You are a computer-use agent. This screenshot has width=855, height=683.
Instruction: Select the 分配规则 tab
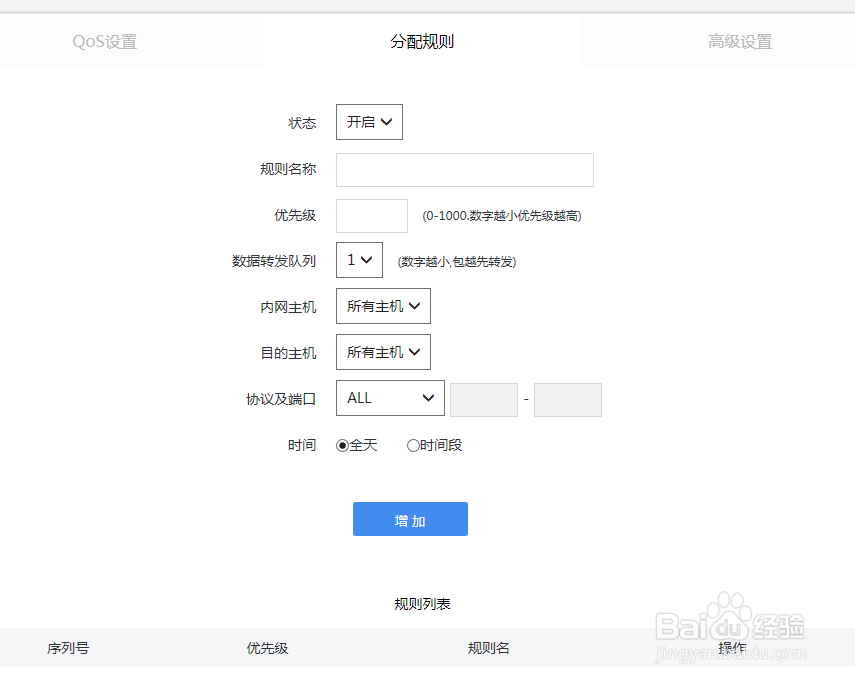(x=422, y=41)
